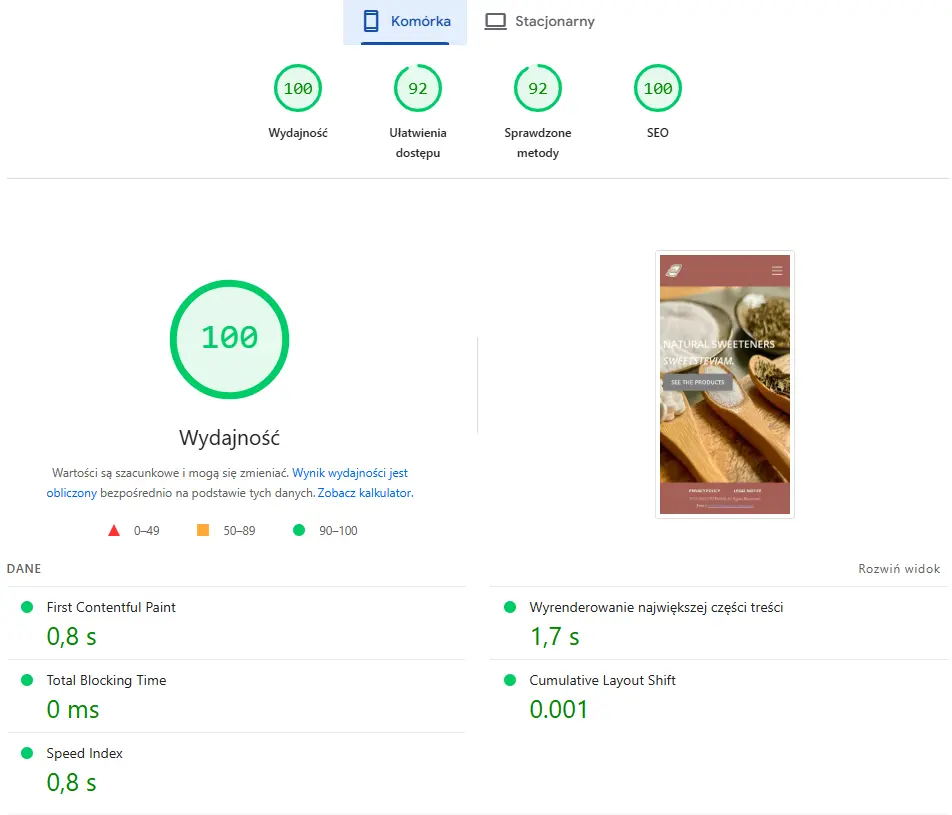This screenshot has height=815, width=952.
Task: Open the Stacjonarny tab
Action: 540,21
